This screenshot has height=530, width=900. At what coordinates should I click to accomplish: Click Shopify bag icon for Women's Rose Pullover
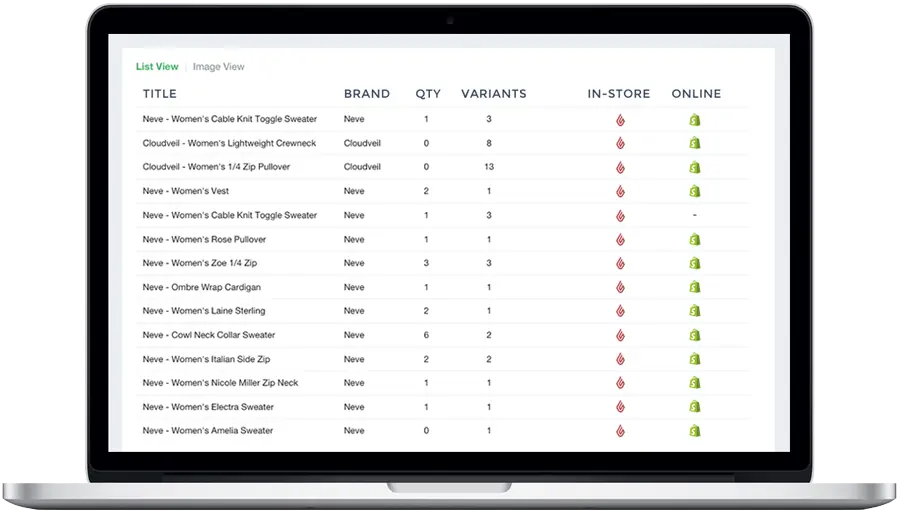coord(695,239)
